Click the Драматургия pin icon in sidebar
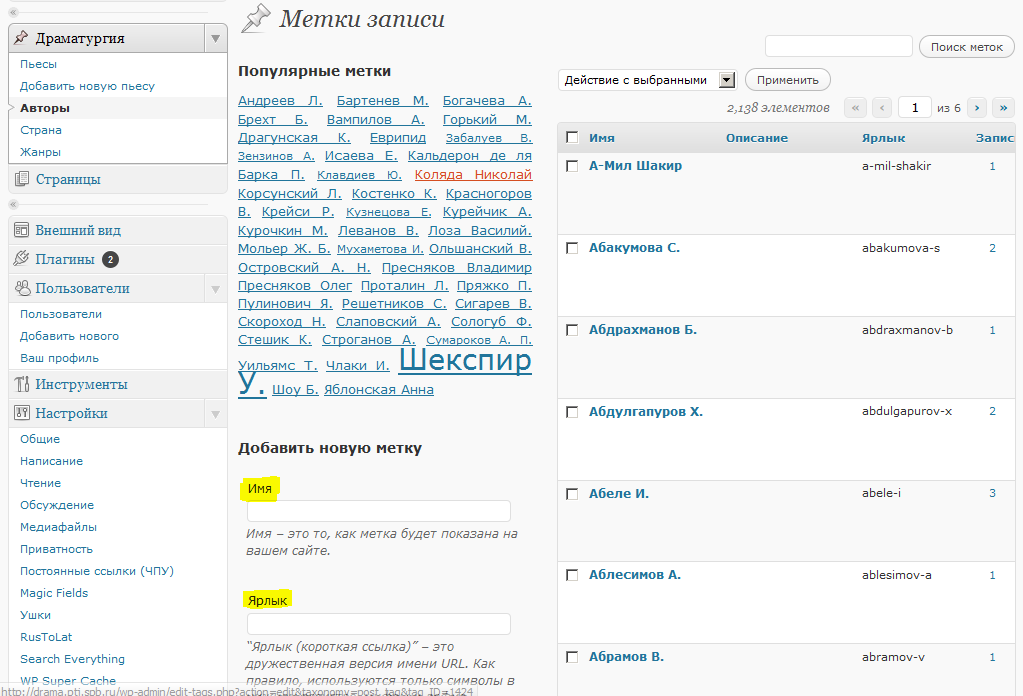Screen dimensions: 1023x696 pos(21,38)
